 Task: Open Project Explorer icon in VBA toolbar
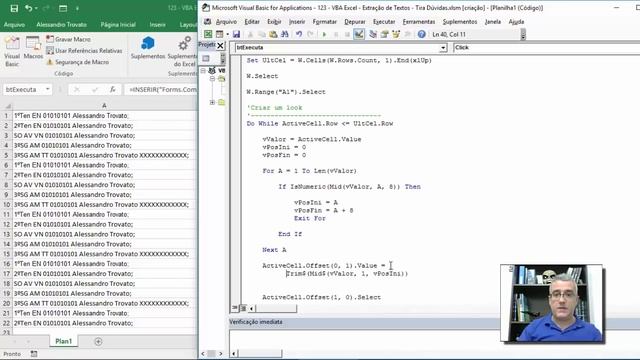click(373, 34)
